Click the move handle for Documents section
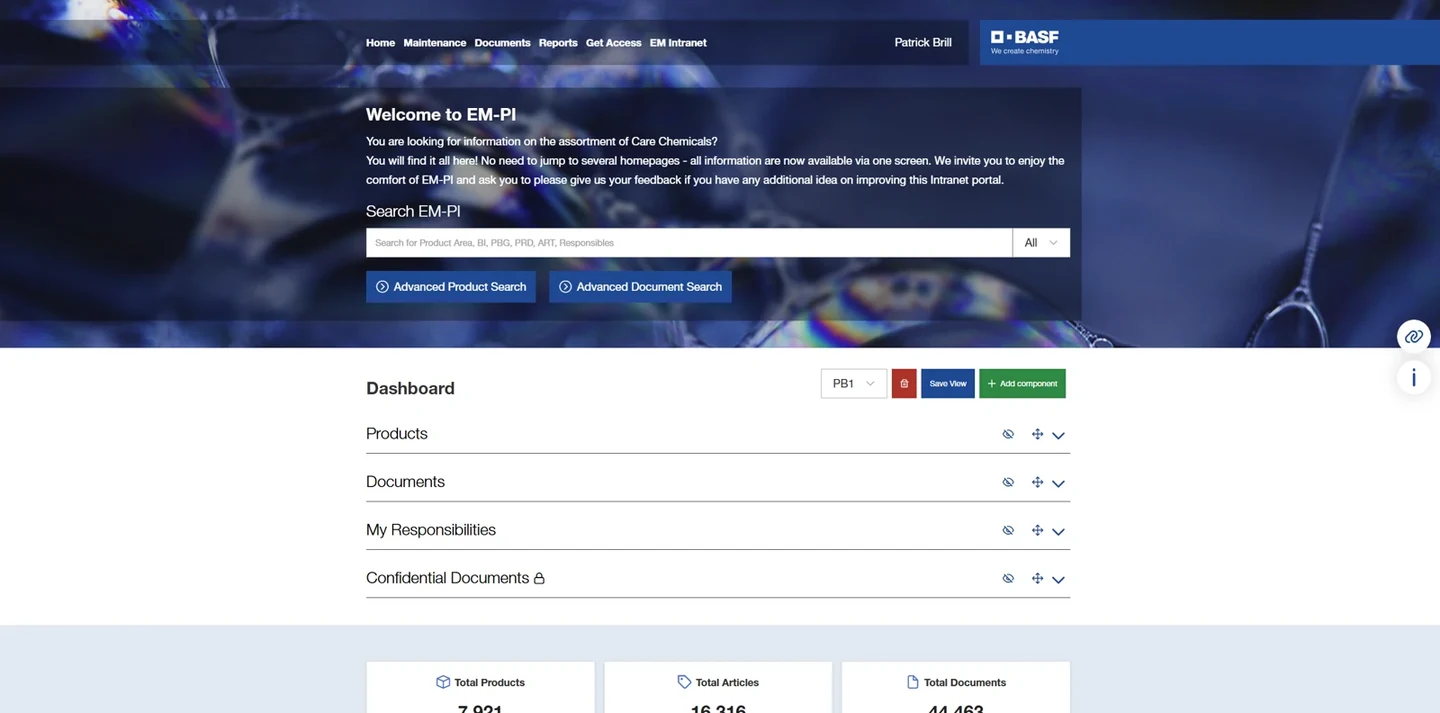This screenshot has width=1440, height=713. [1037, 482]
